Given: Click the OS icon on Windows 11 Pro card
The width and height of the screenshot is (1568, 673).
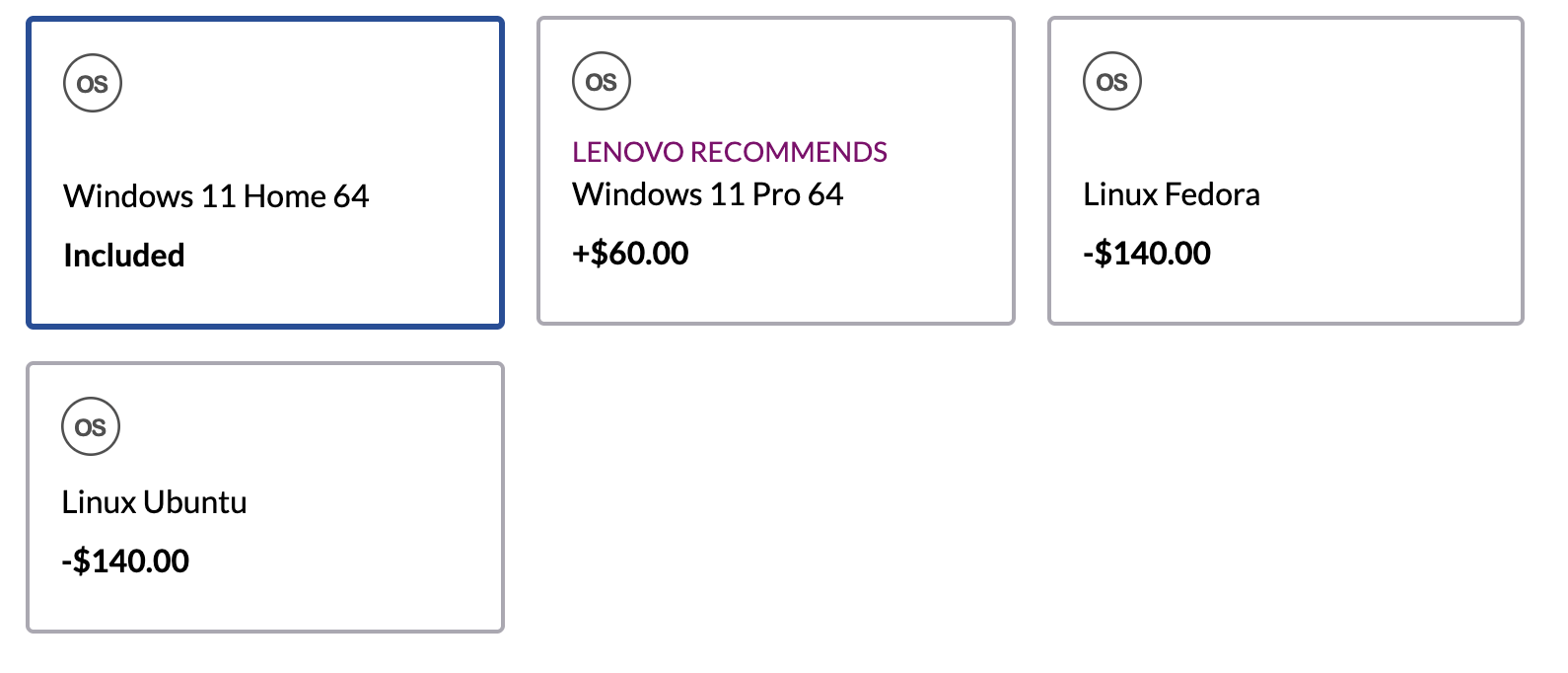Looking at the screenshot, I should (x=602, y=82).
